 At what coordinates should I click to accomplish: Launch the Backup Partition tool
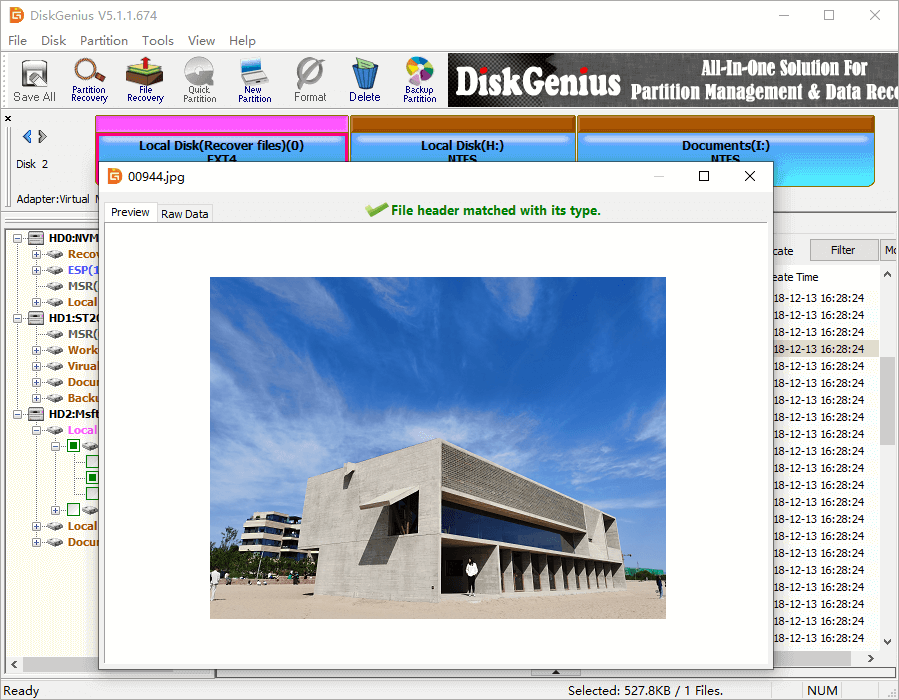[420, 79]
